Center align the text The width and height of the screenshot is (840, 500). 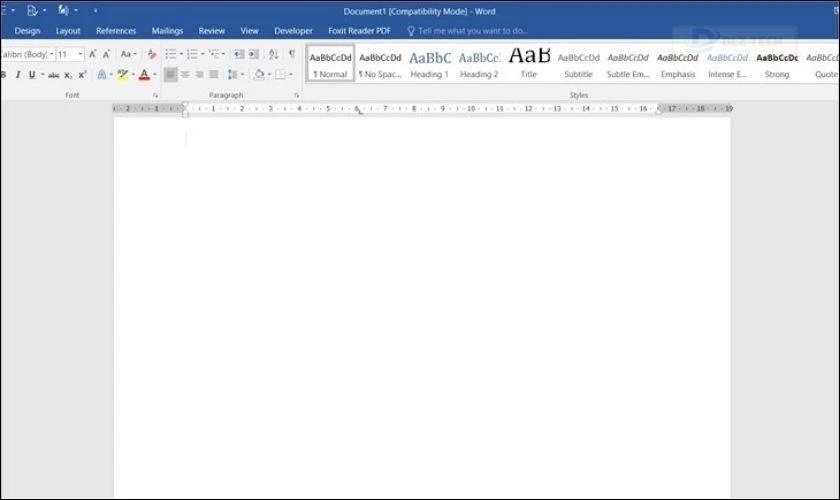click(185, 75)
